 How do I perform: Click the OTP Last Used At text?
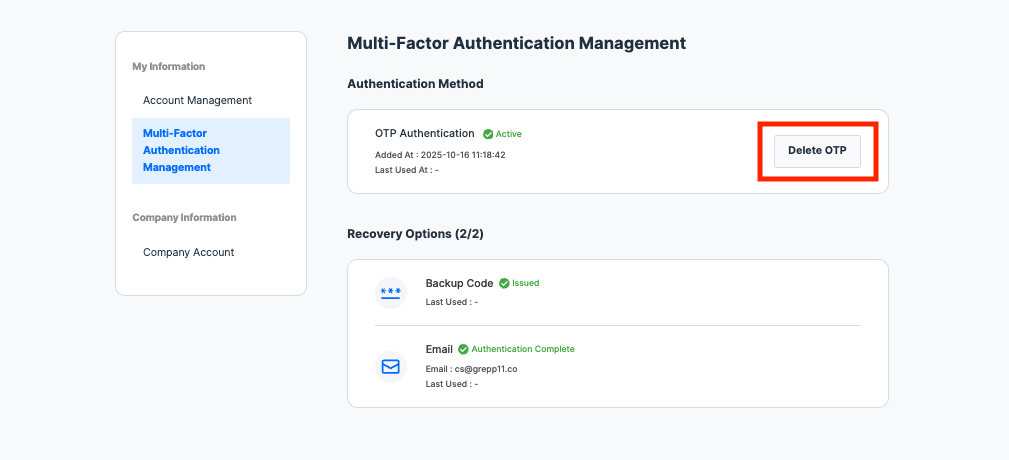pyautogui.click(x=407, y=170)
